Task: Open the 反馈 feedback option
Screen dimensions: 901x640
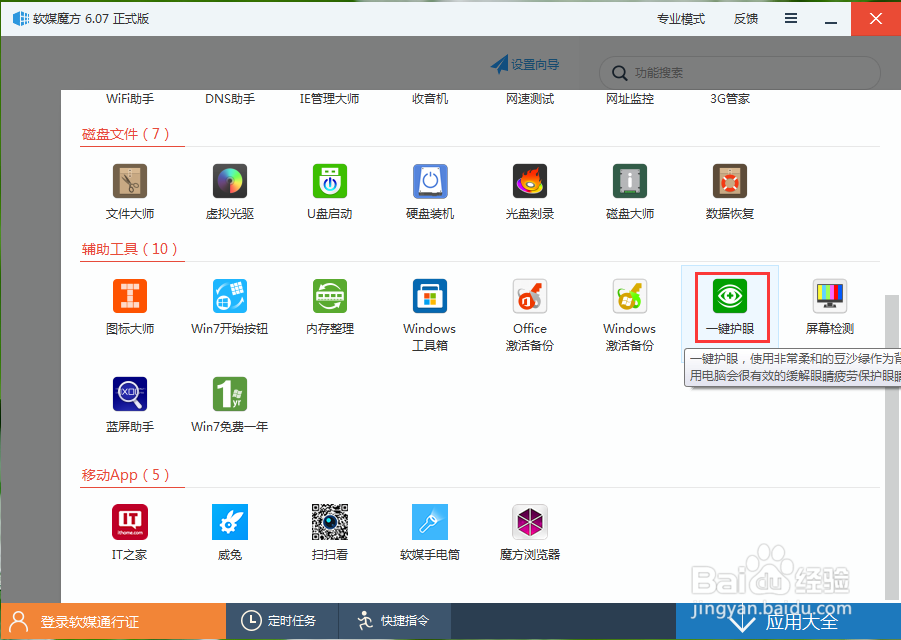Action: (x=745, y=18)
